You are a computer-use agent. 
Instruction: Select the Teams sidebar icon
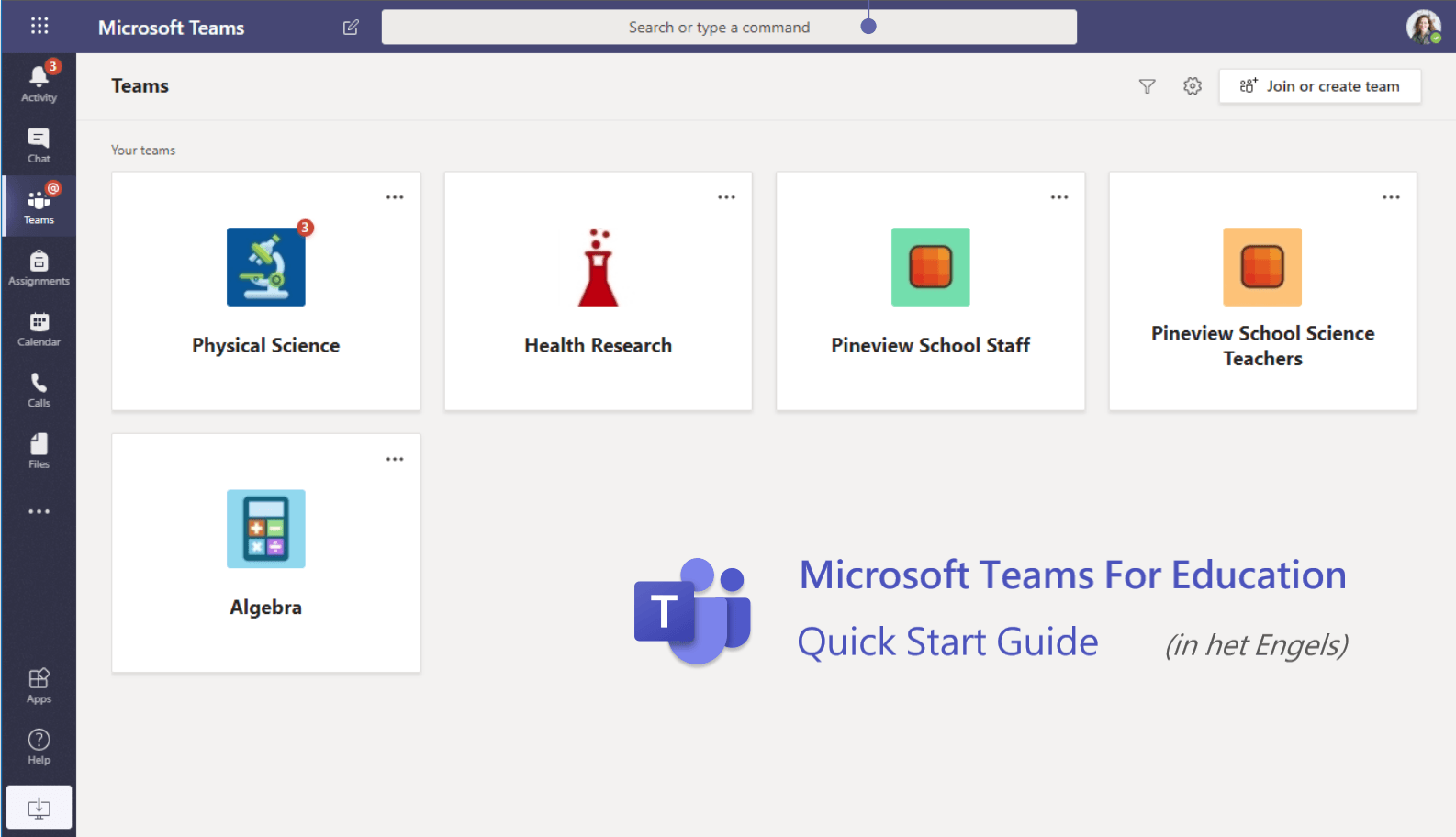39,206
